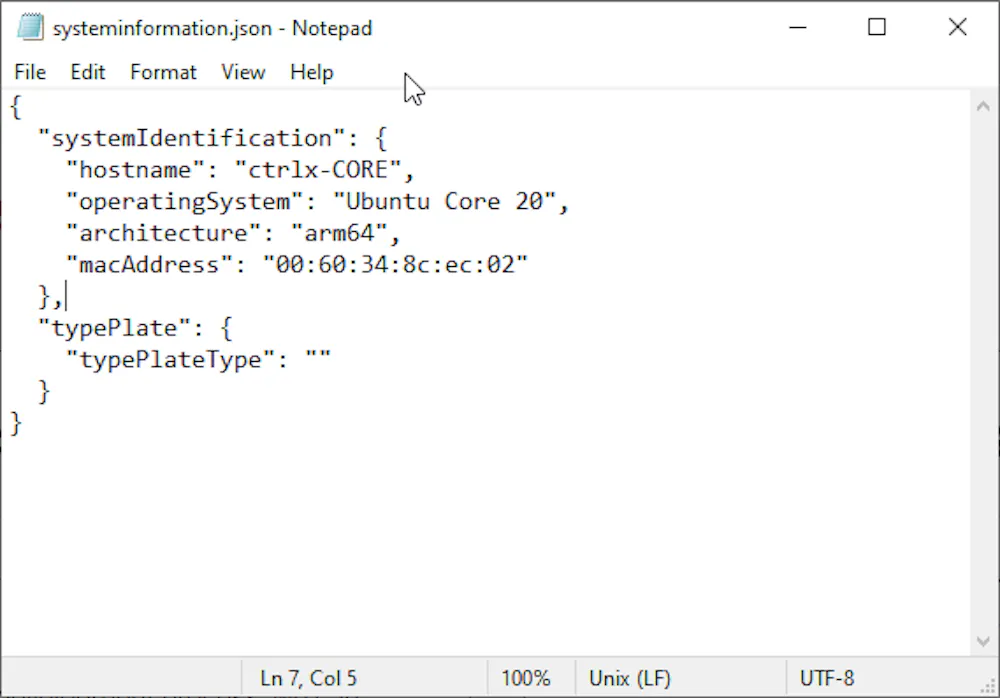Click the Notepad icon in the title bar
Screen dimensions: 1000x698
point(30,27)
